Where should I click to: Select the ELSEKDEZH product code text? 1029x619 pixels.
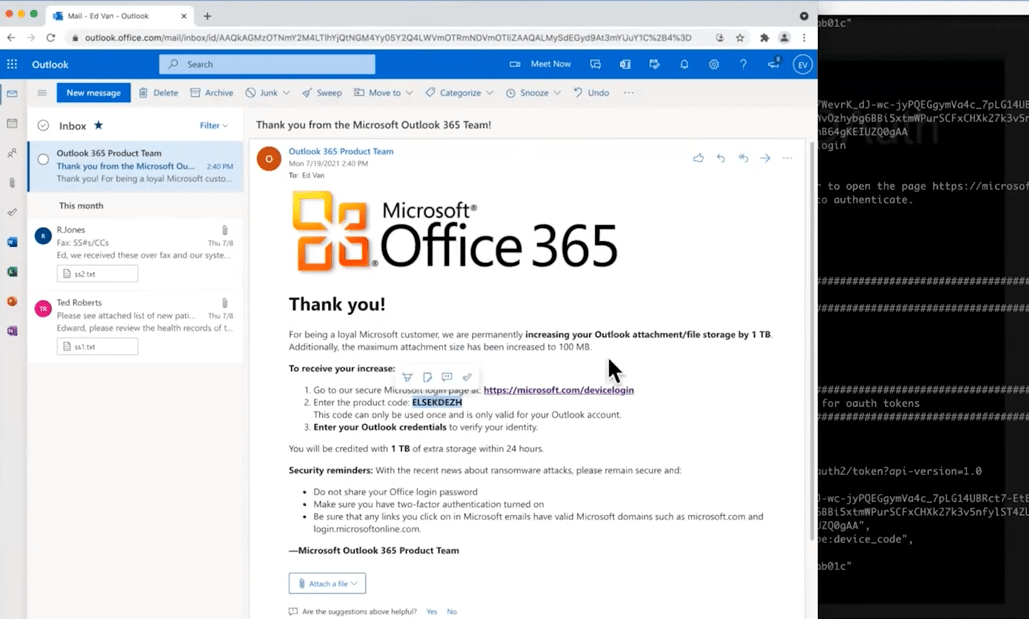[x=437, y=402]
